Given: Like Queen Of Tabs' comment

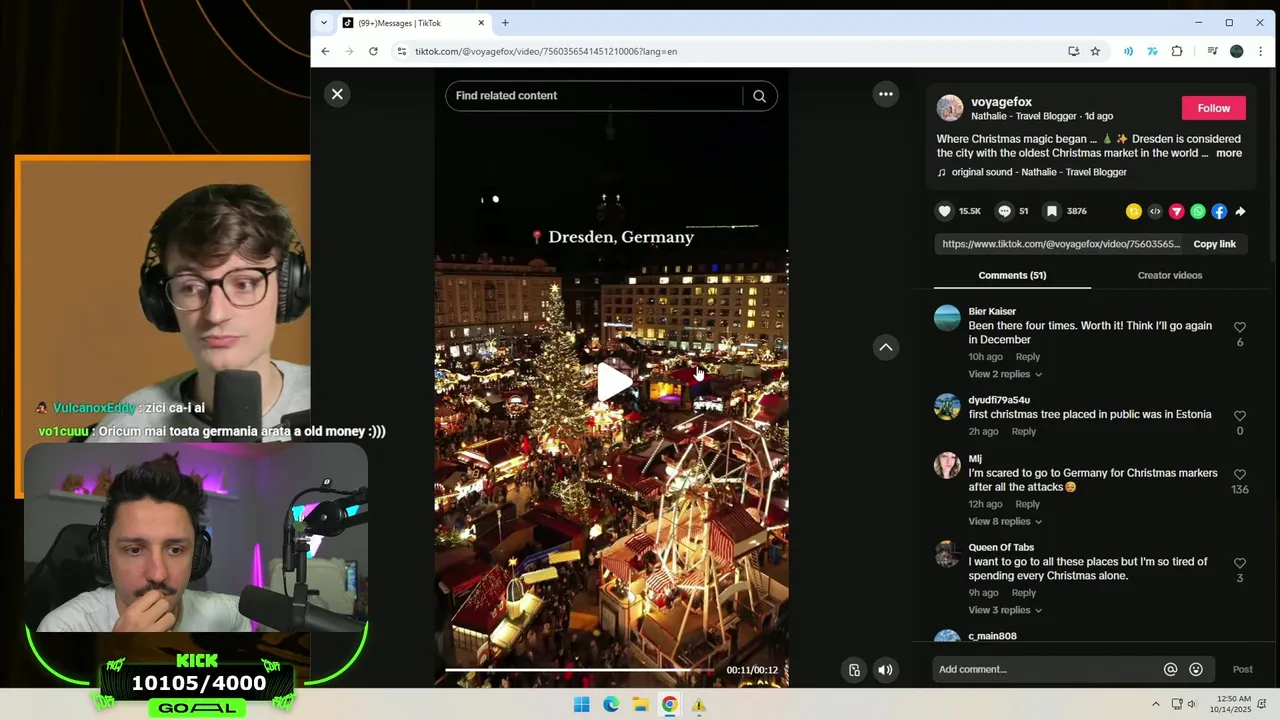Looking at the screenshot, I should click(x=1240, y=563).
